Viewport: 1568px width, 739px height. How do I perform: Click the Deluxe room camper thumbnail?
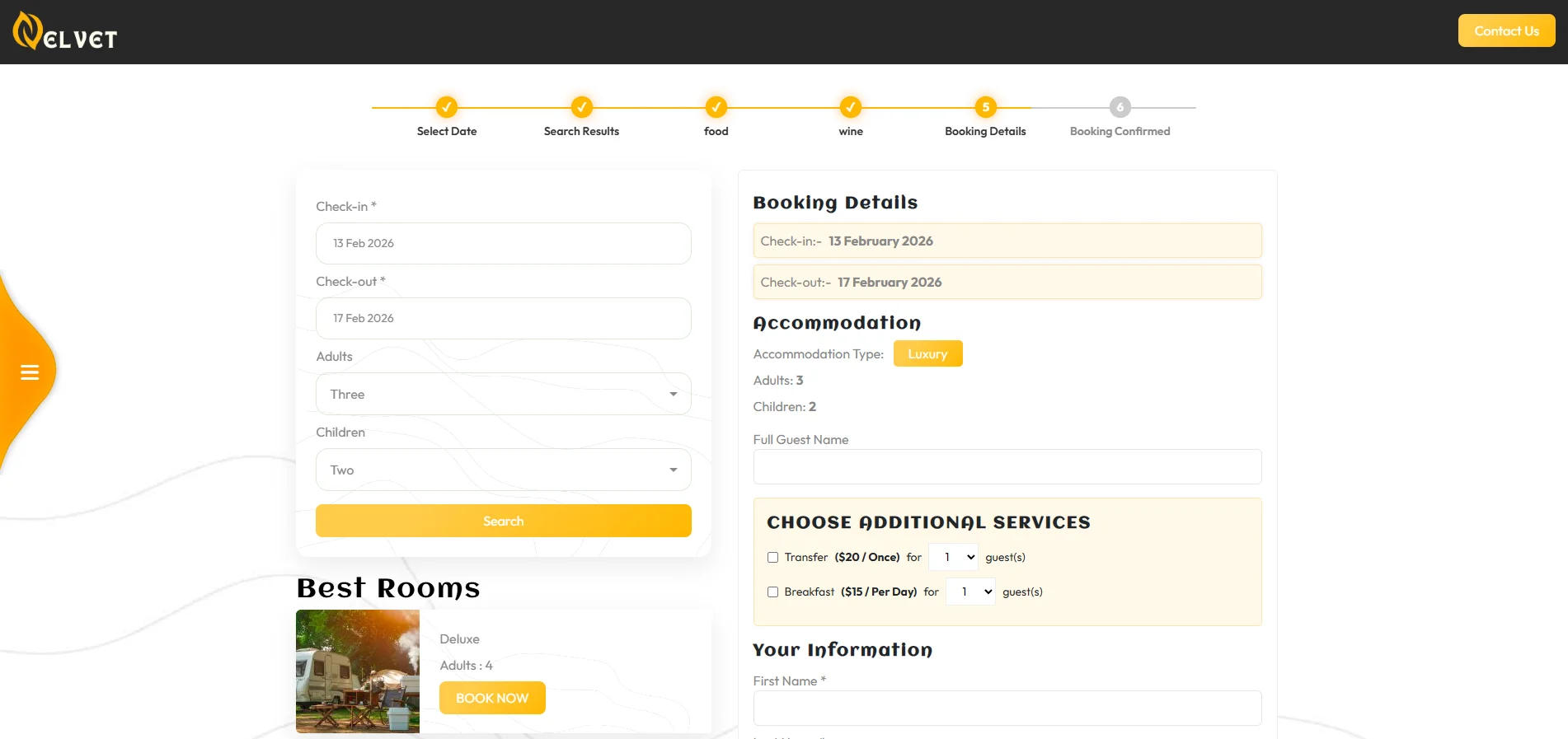[358, 671]
